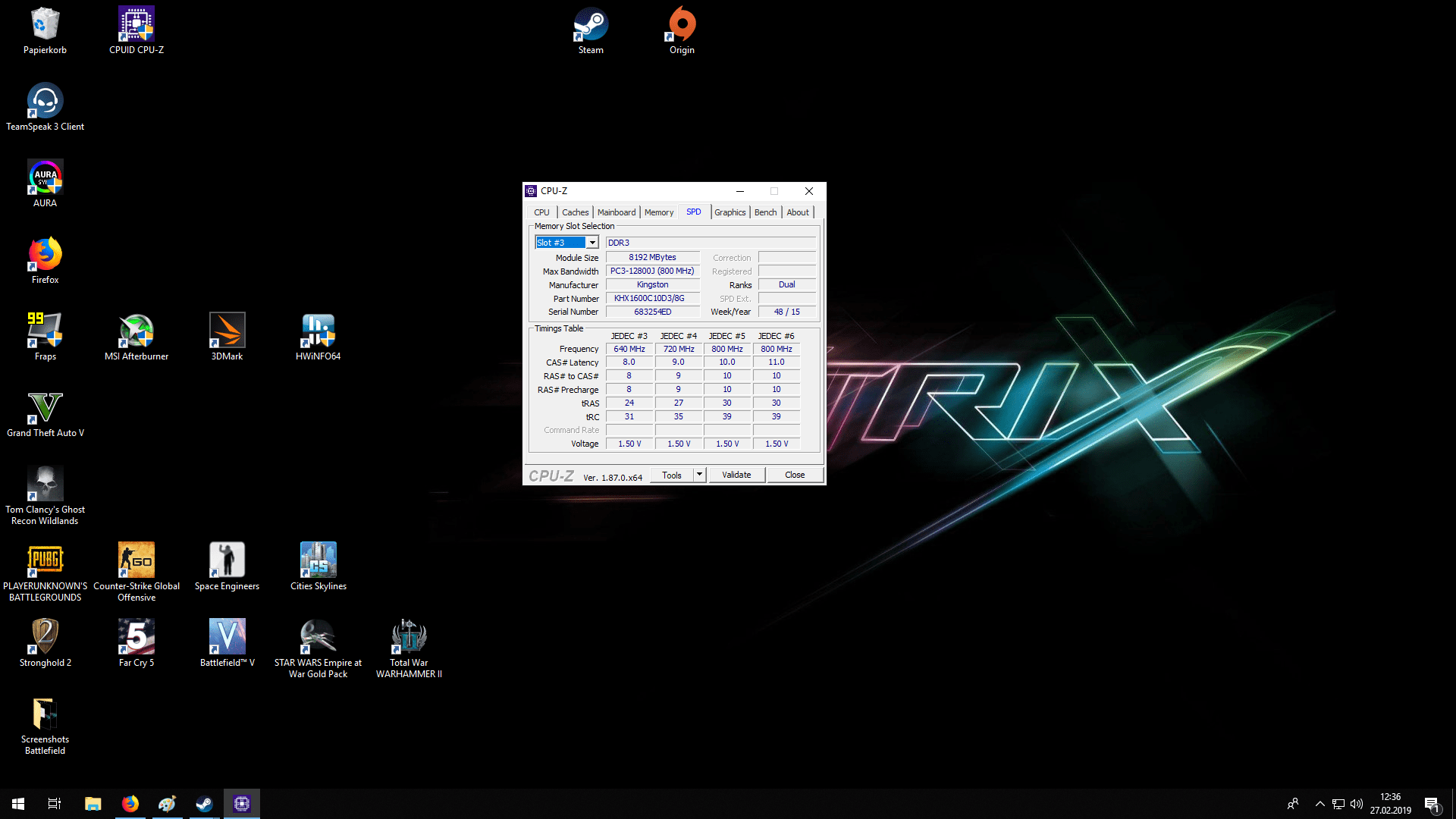This screenshot has height=819, width=1456.
Task: Open the AURA desktop shortcut
Action: (x=45, y=184)
